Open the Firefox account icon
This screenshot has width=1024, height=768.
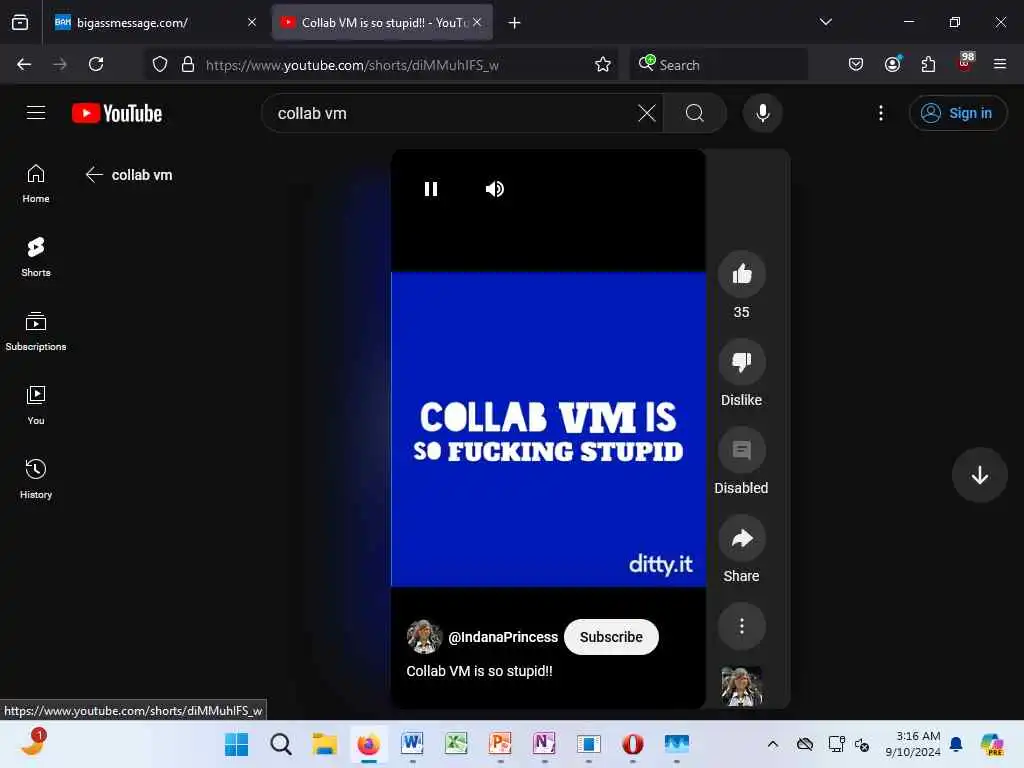[892, 64]
